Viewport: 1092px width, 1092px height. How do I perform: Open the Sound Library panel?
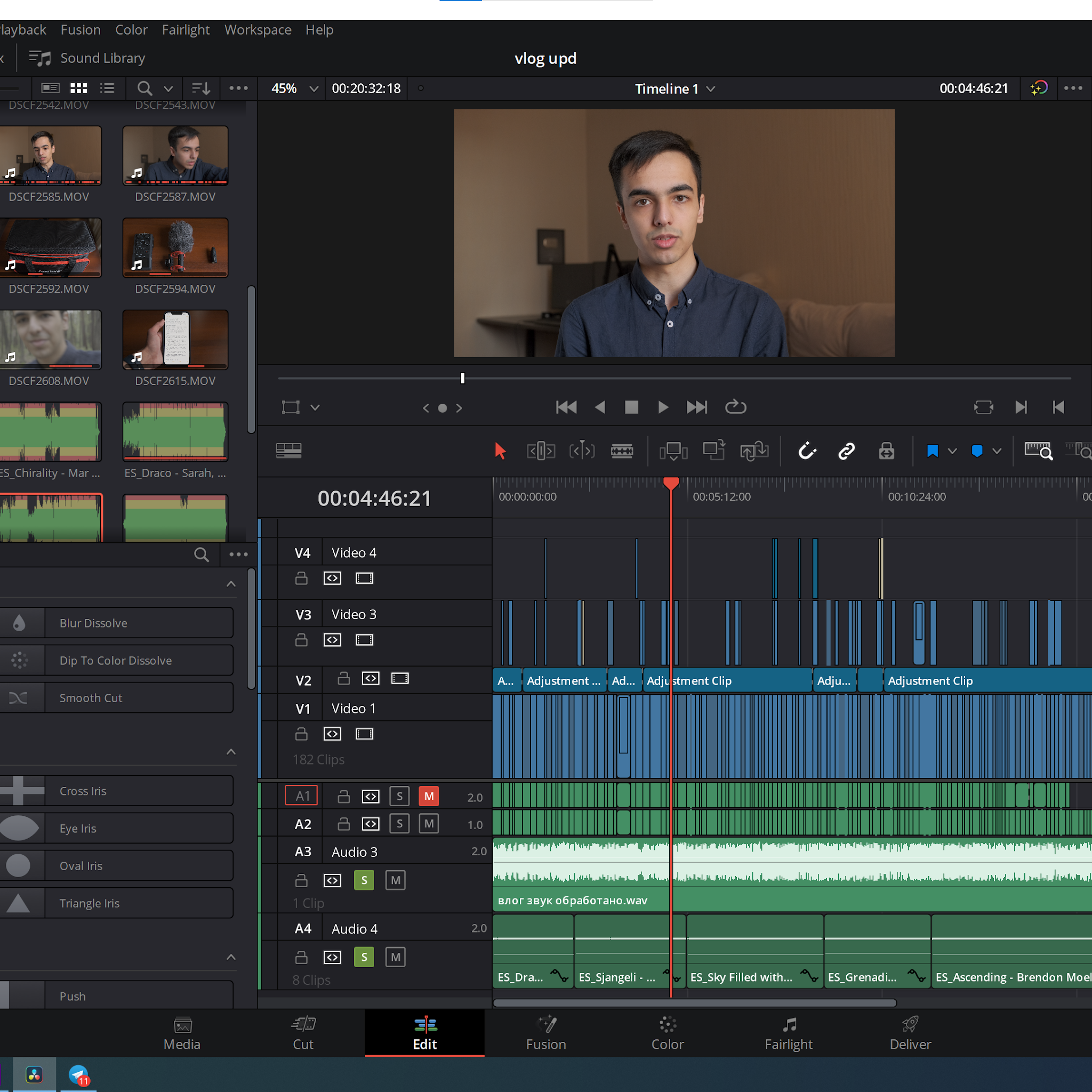coord(87,58)
